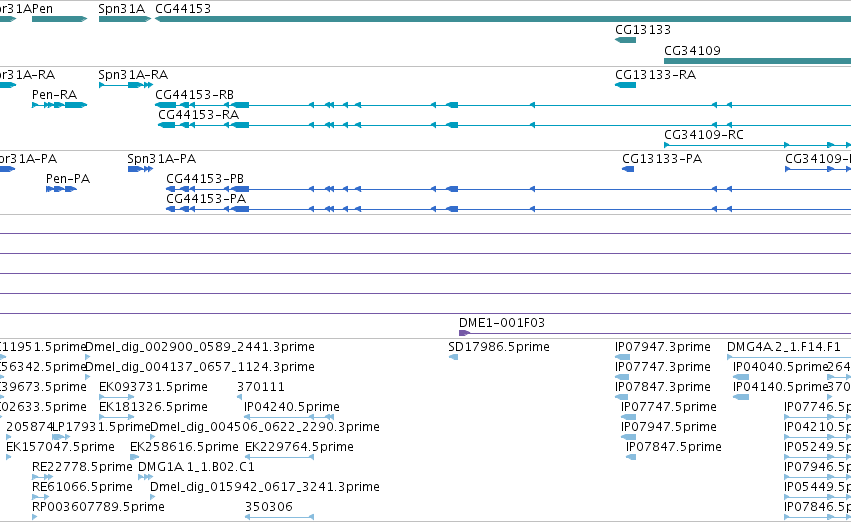Image resolution: width=851 pixels, height=522 pixels.
Task: Select Dmel_dig_015942_0617_3241.3prime label
Action: point(265,487)
